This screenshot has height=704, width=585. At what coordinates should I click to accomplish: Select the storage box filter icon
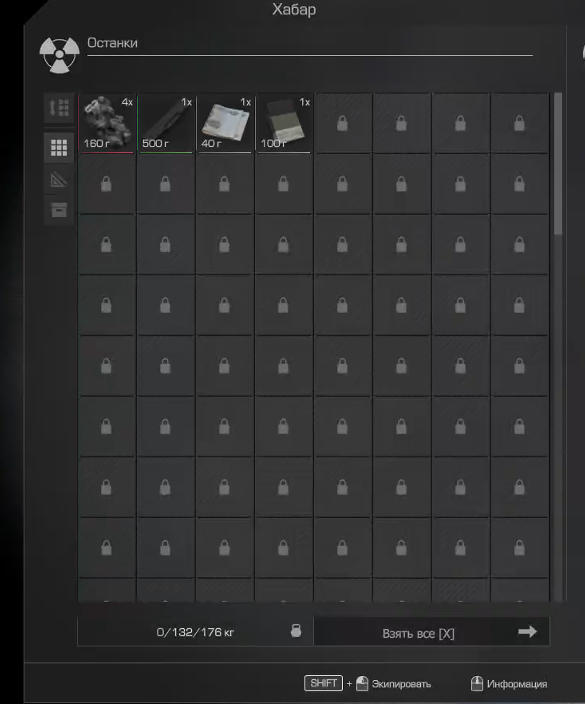point(59,210)
